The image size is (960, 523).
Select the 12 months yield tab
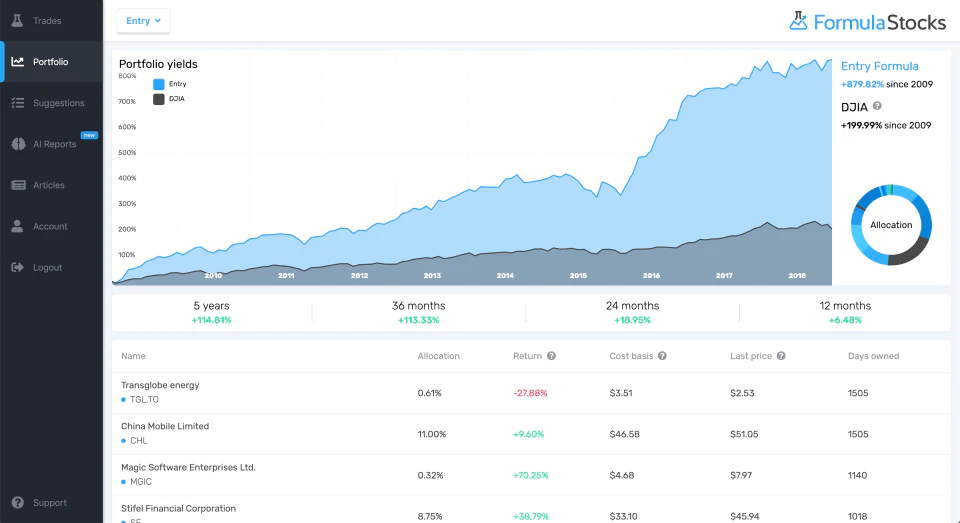[845, 312]
